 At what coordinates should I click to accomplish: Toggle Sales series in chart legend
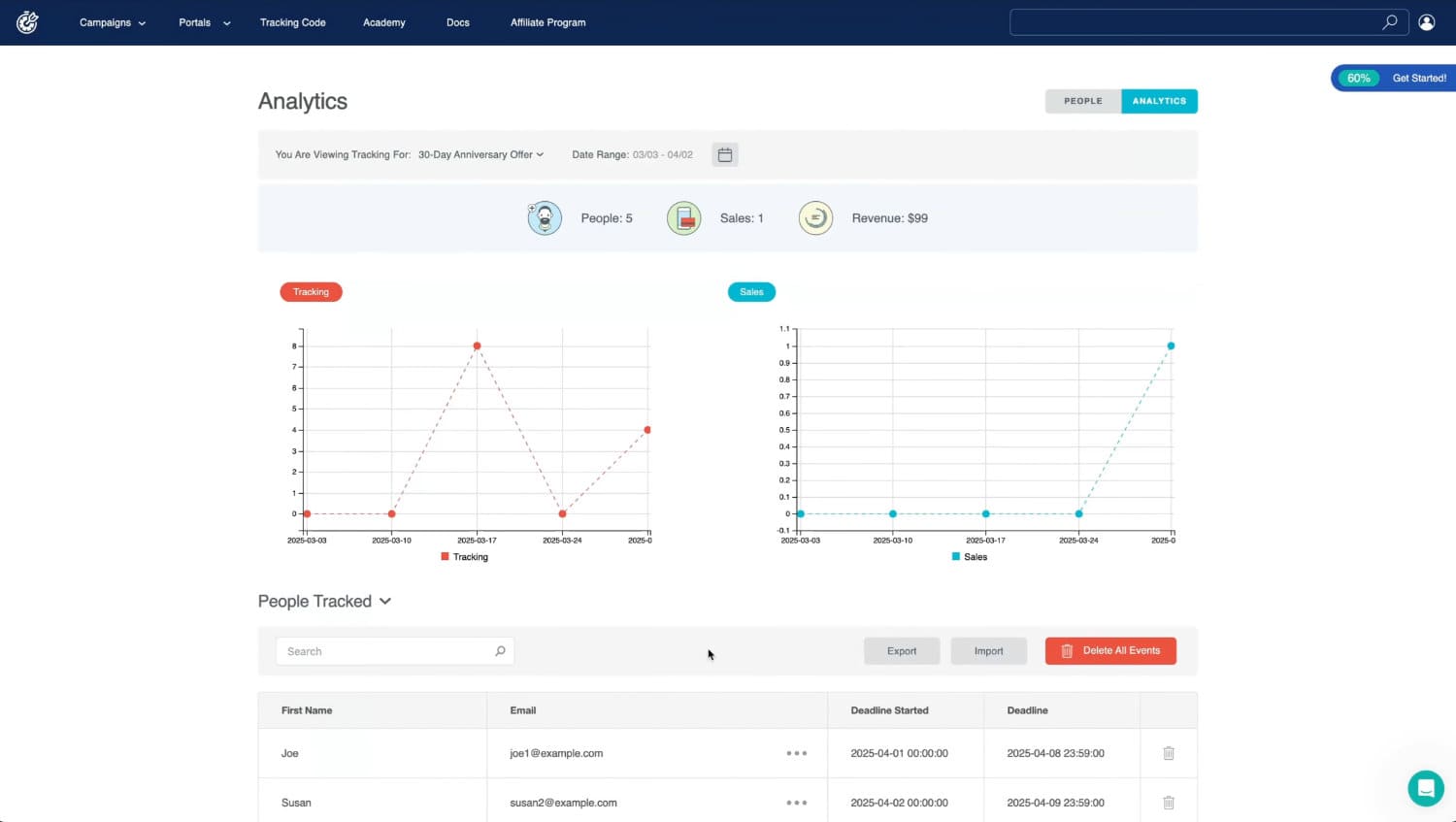(969, 557)
